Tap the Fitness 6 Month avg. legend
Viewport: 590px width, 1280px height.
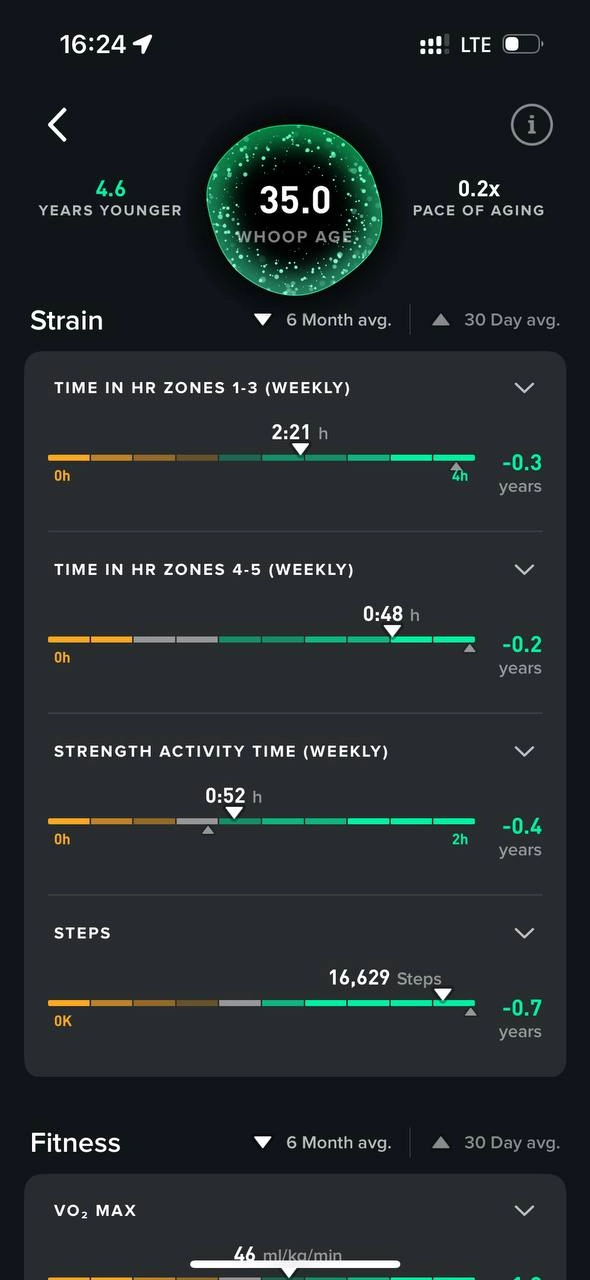[323, 1142]
